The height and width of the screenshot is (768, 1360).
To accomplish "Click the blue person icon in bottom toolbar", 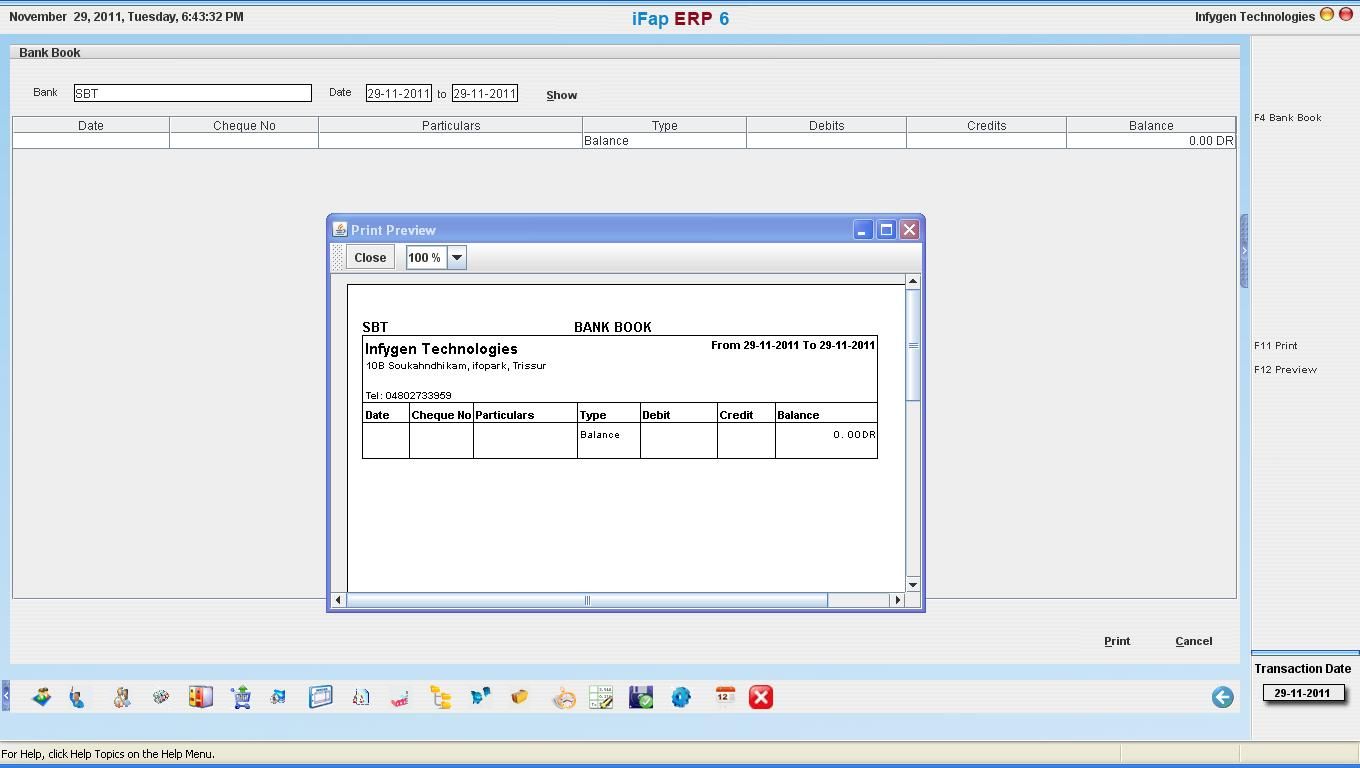I will click(78, 697).
